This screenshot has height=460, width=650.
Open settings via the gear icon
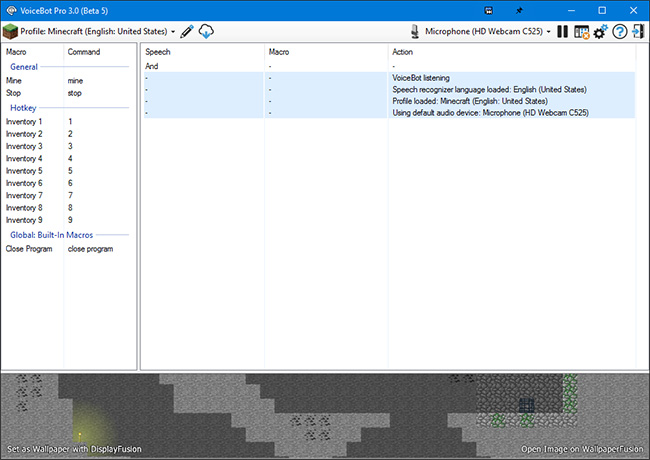click(600, 31)
